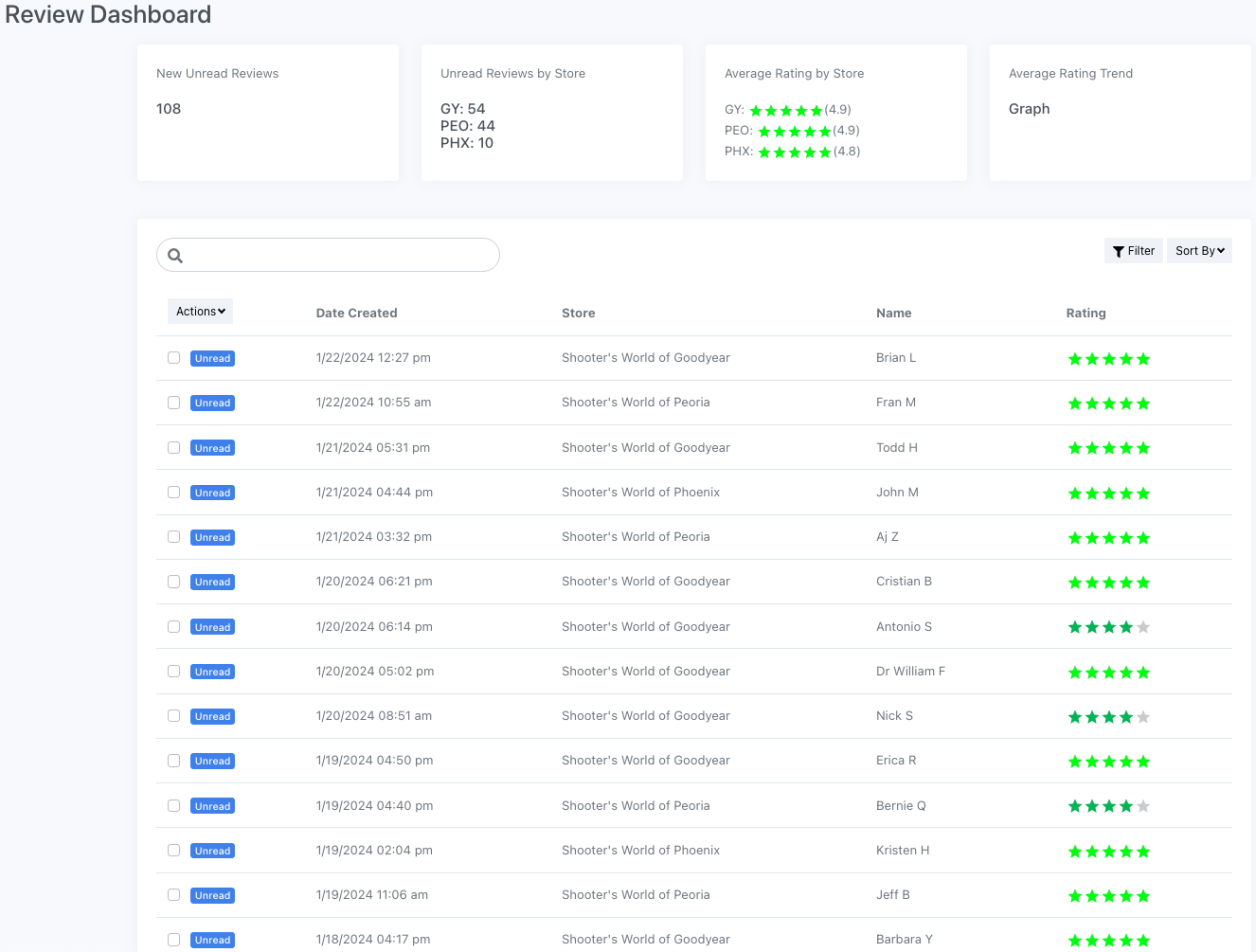Image resolution: width=1256 pixels, height=952 pixels.
Task: Open the Filter options
Action: 1133,251
